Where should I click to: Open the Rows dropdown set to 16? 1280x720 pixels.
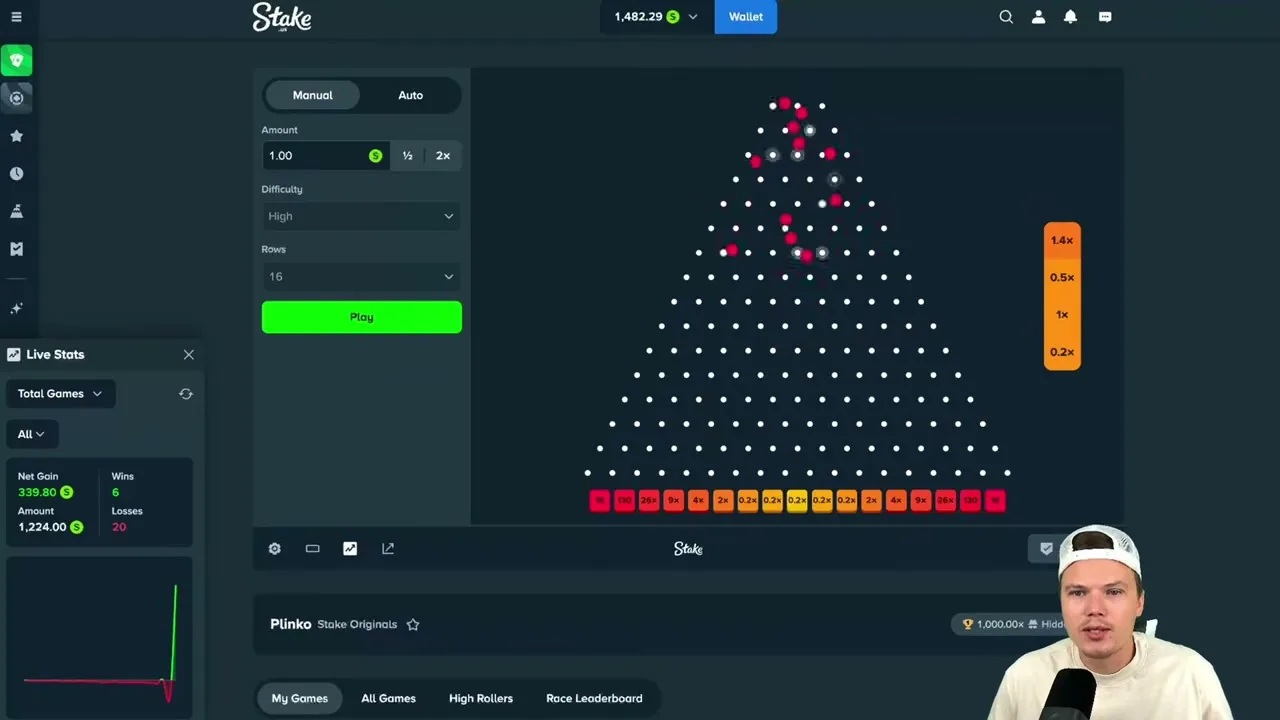tap(362, 276)
